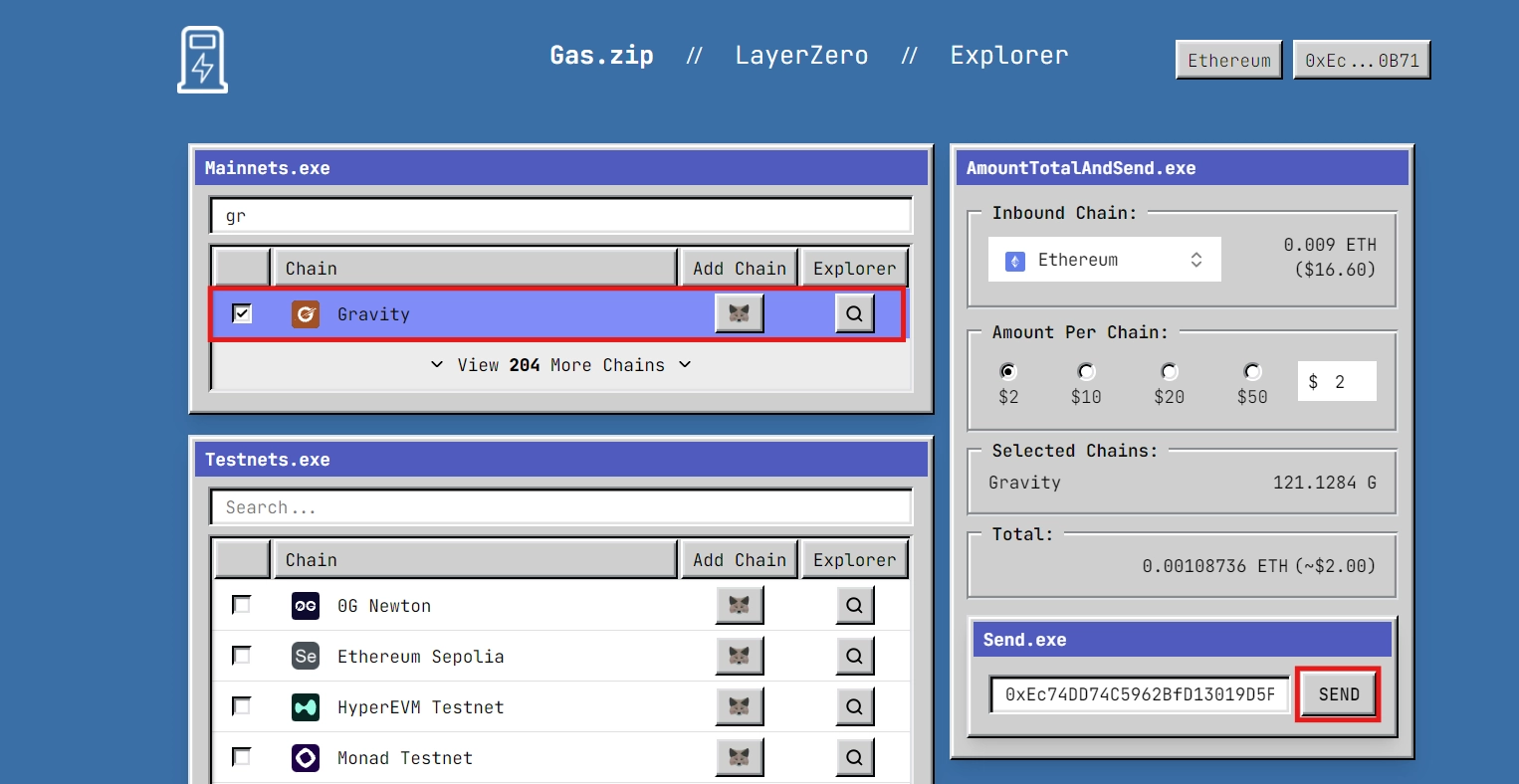Uncheck the Gravity chain checkbox

[x=242, y=314]
